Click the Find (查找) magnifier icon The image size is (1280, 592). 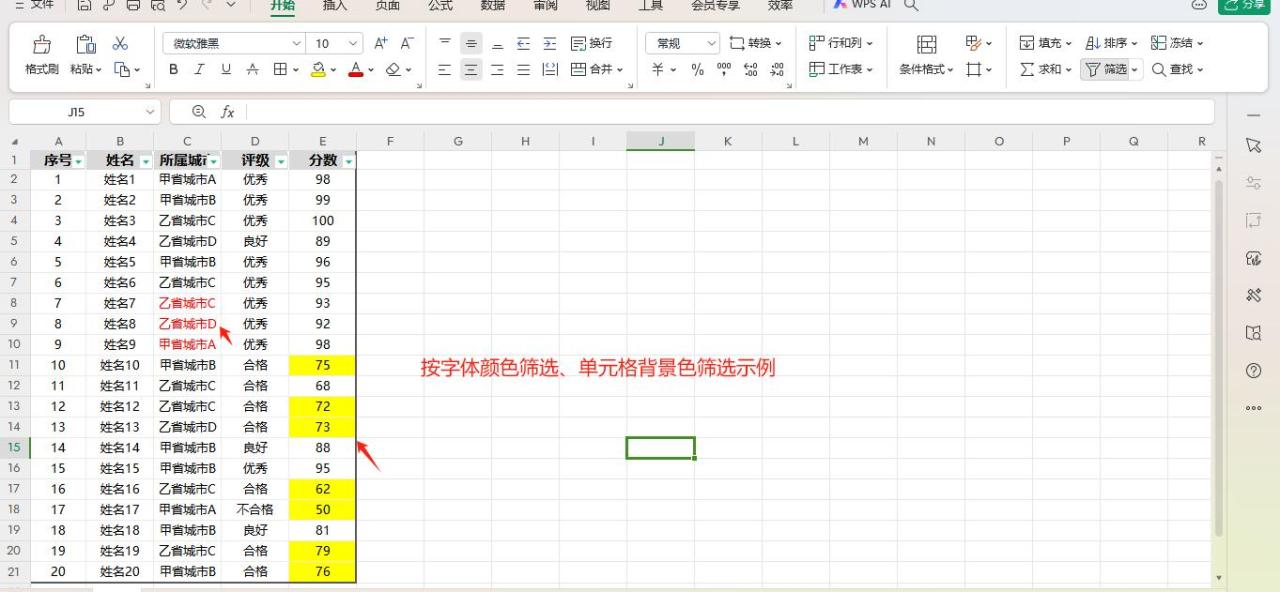pyautogui.click(x=1159, y=70)
